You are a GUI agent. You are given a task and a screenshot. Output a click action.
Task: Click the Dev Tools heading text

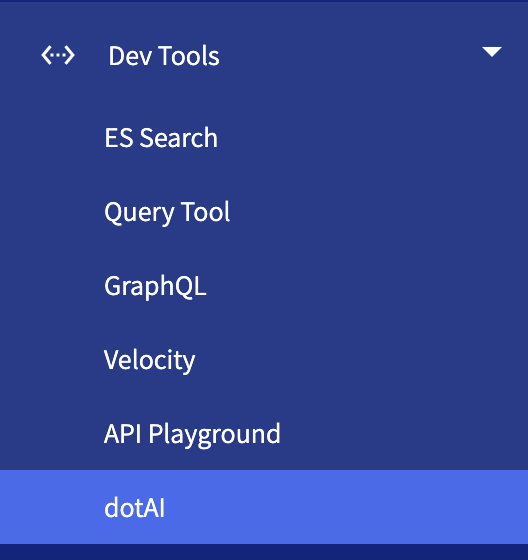[x=164, y=56]
